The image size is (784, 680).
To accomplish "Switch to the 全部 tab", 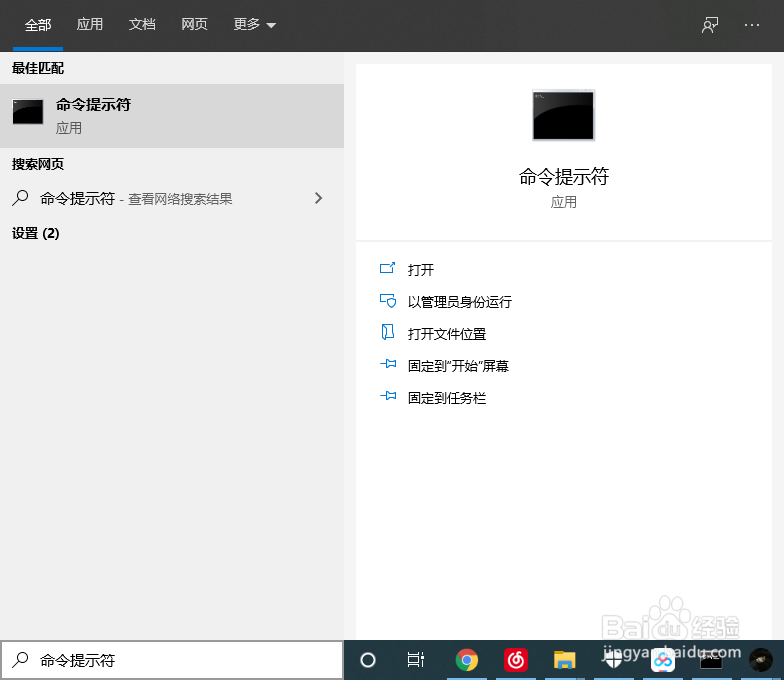I will [x=38, y=24].
